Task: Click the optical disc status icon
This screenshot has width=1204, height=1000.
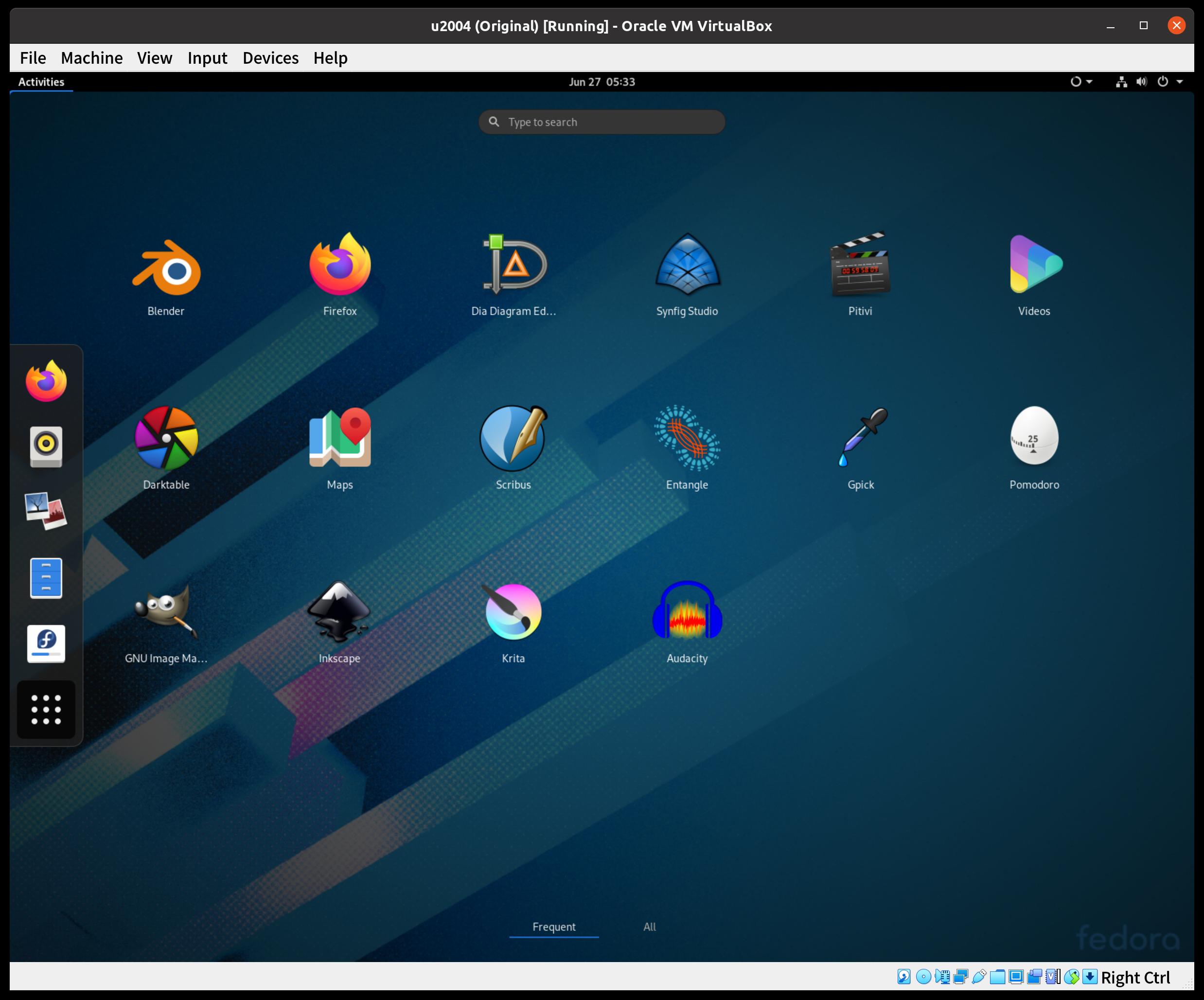Action: point(923,977)
